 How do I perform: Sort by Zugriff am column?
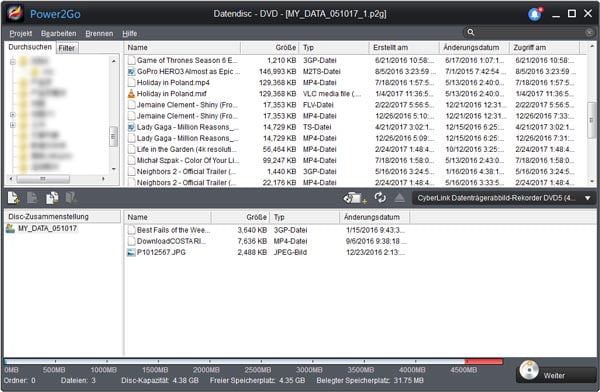(545, 47)
